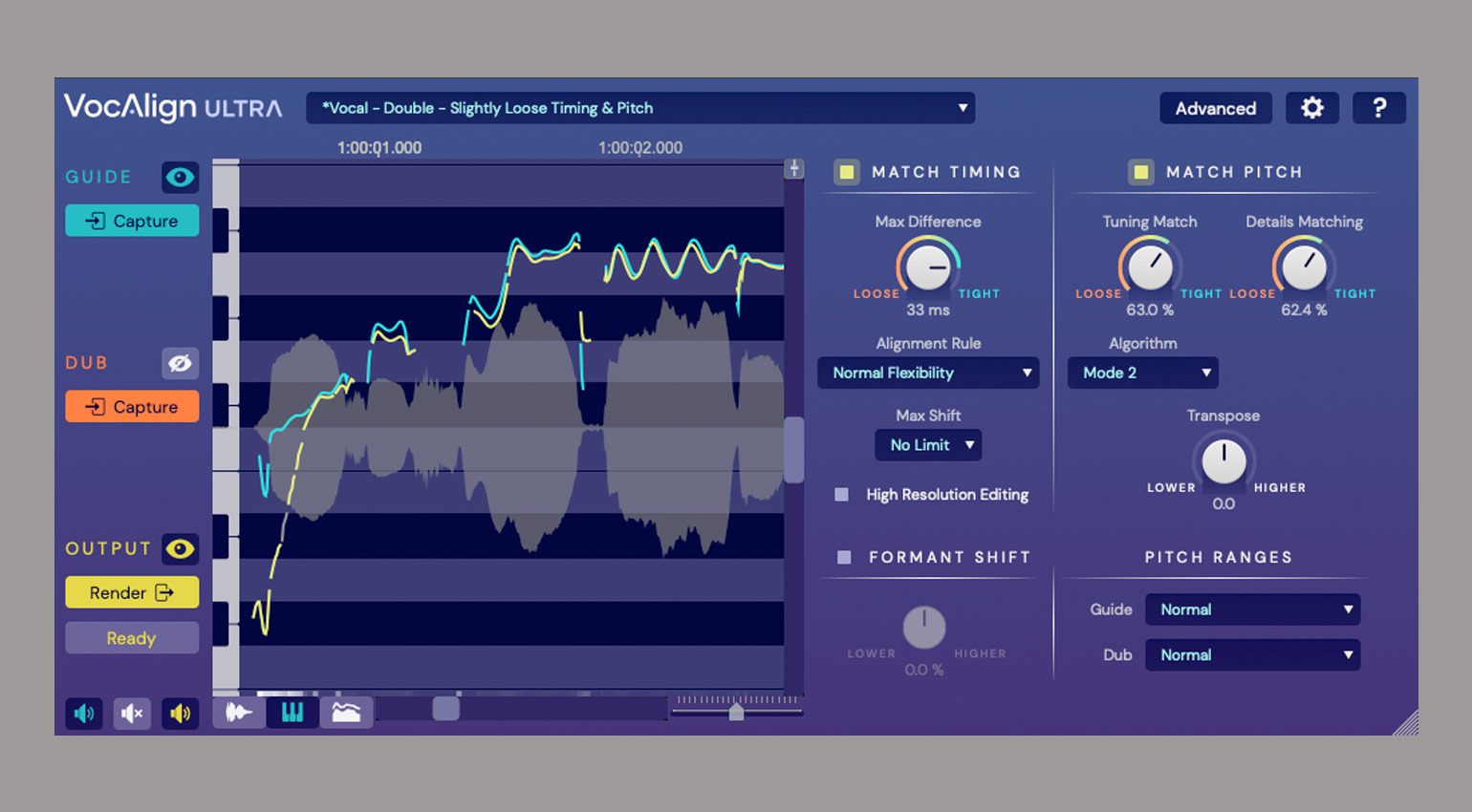Viewport: 1472px width, 812px height.
Task: Click the 62.4 % Details Matching value
Action: [x=1304, y=310]
